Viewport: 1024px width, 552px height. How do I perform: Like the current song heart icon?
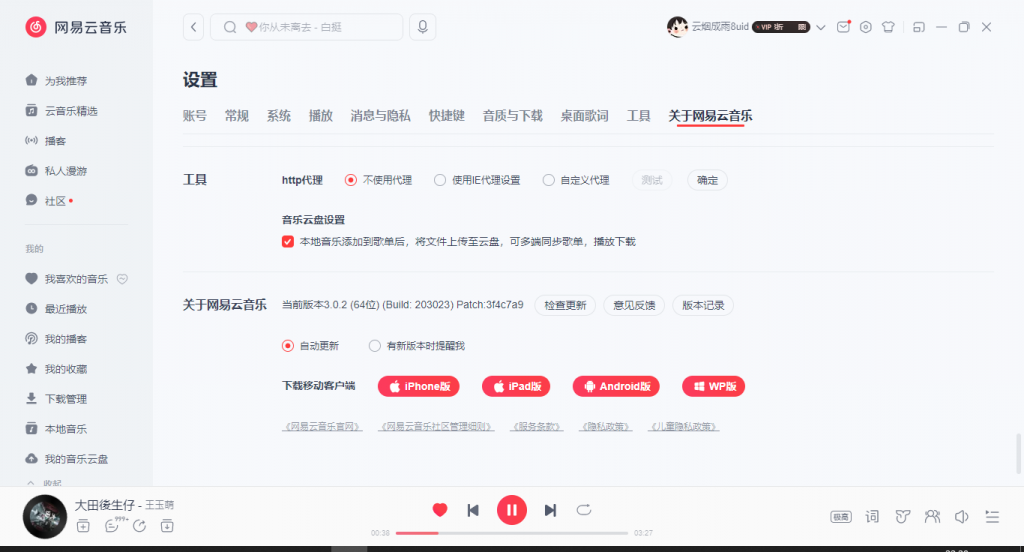pyautogui.click(x=440, y=510)
